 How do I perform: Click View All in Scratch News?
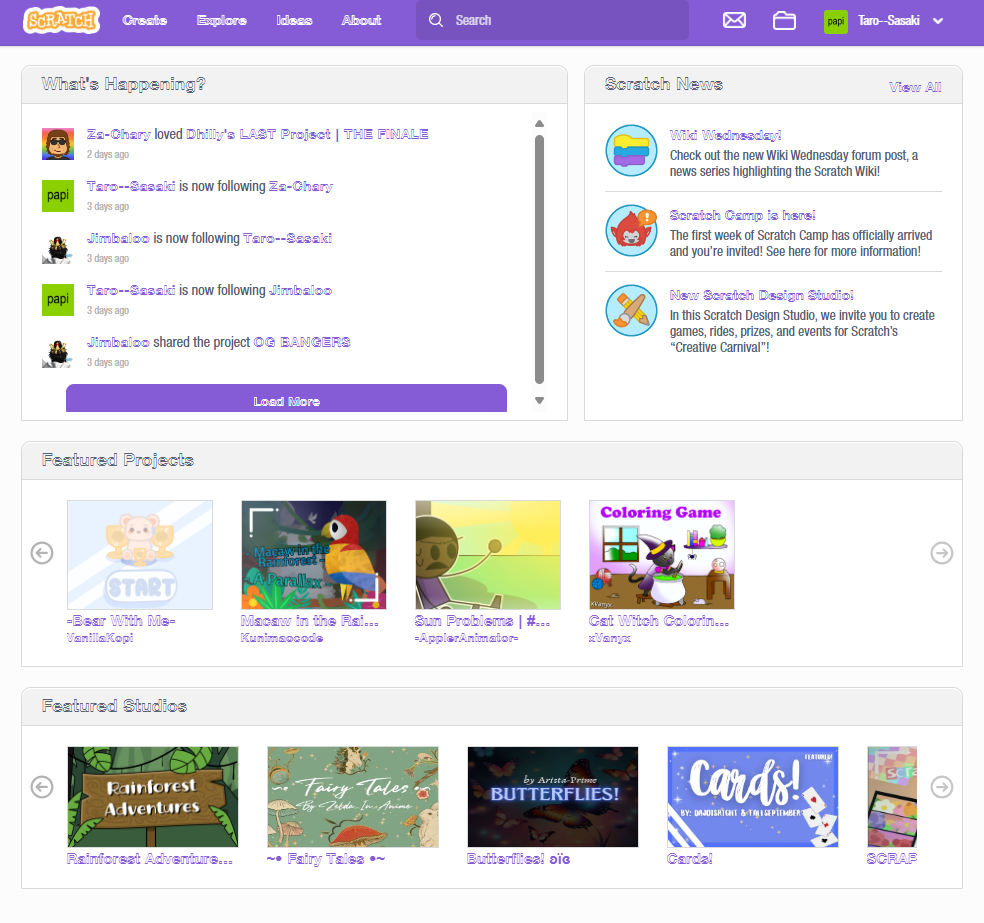click(x=914, y=87)
